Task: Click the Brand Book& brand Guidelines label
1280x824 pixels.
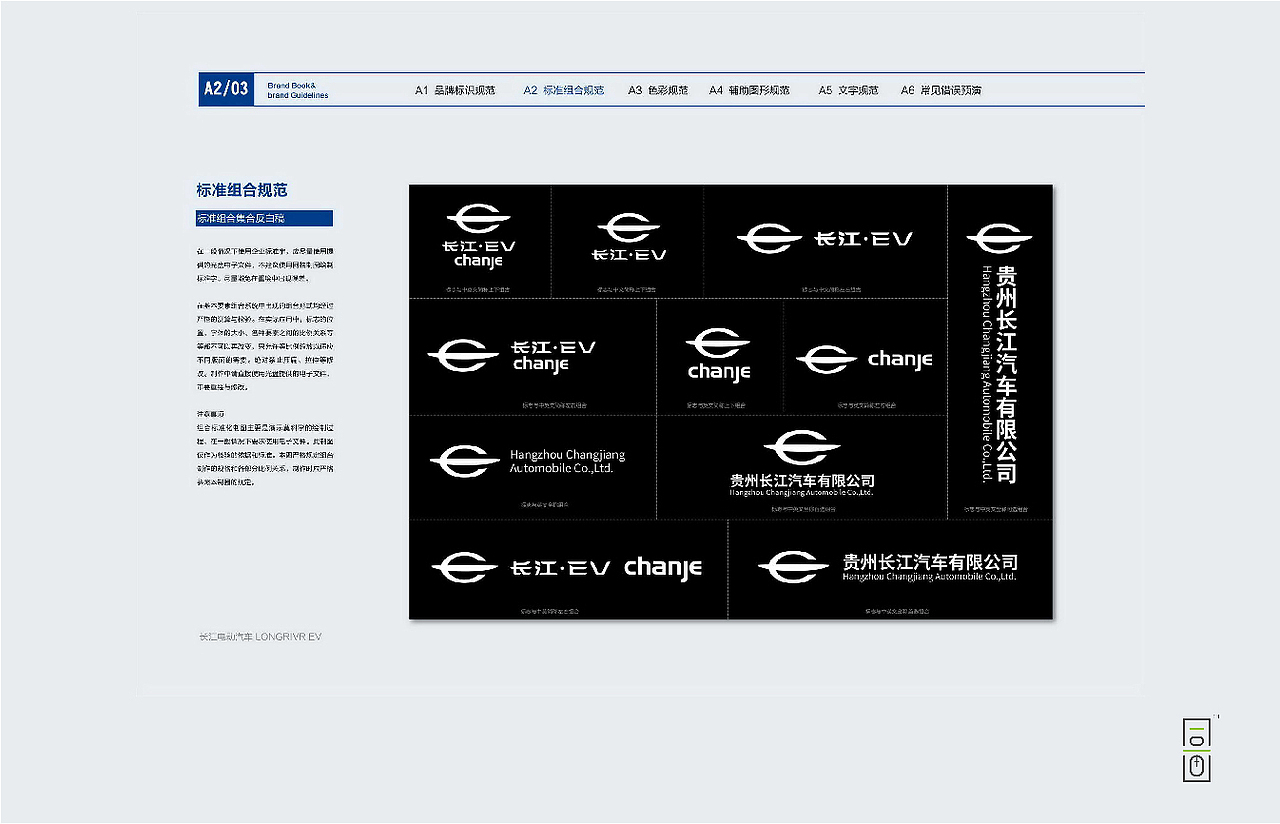Action: click(297, 90)
